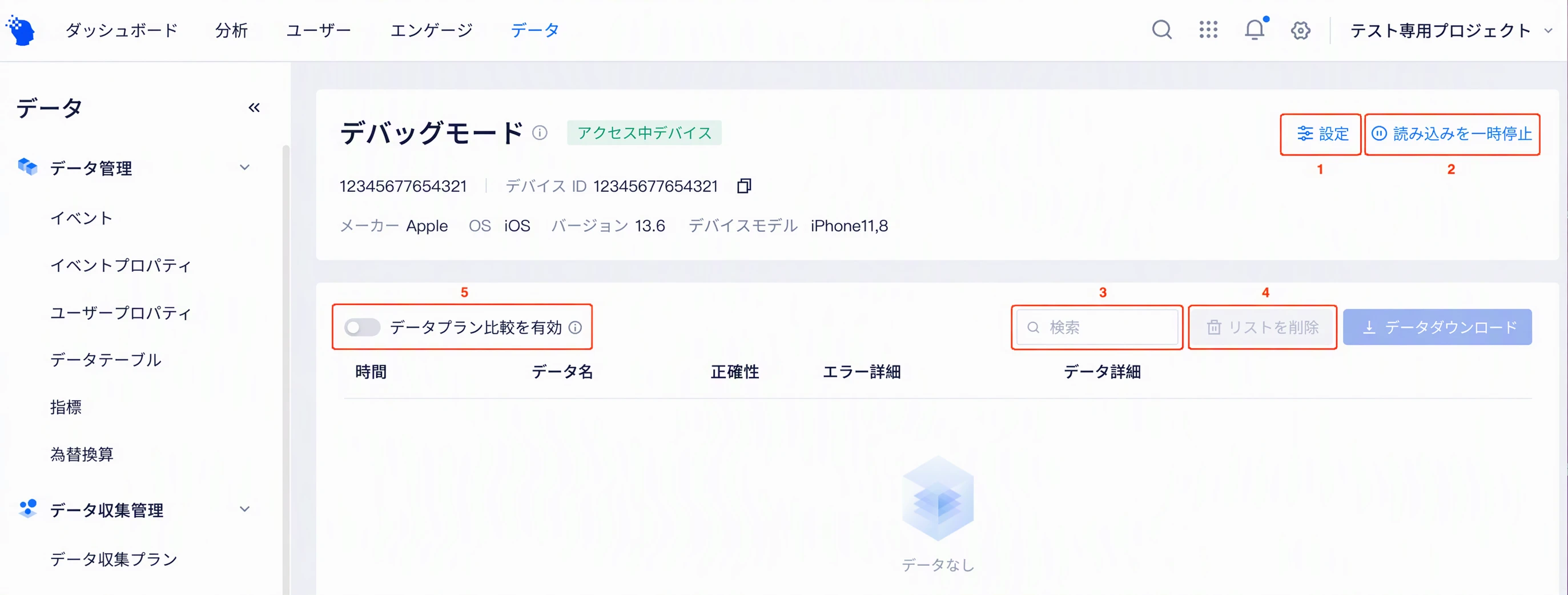Open the apps grid menu icon
The image size is (1568, 595).
click(1208, 30)
